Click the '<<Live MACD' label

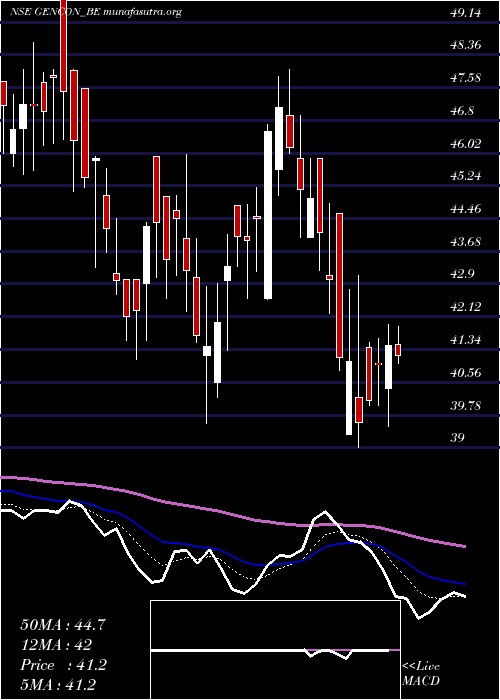click(x=421, y=674)
